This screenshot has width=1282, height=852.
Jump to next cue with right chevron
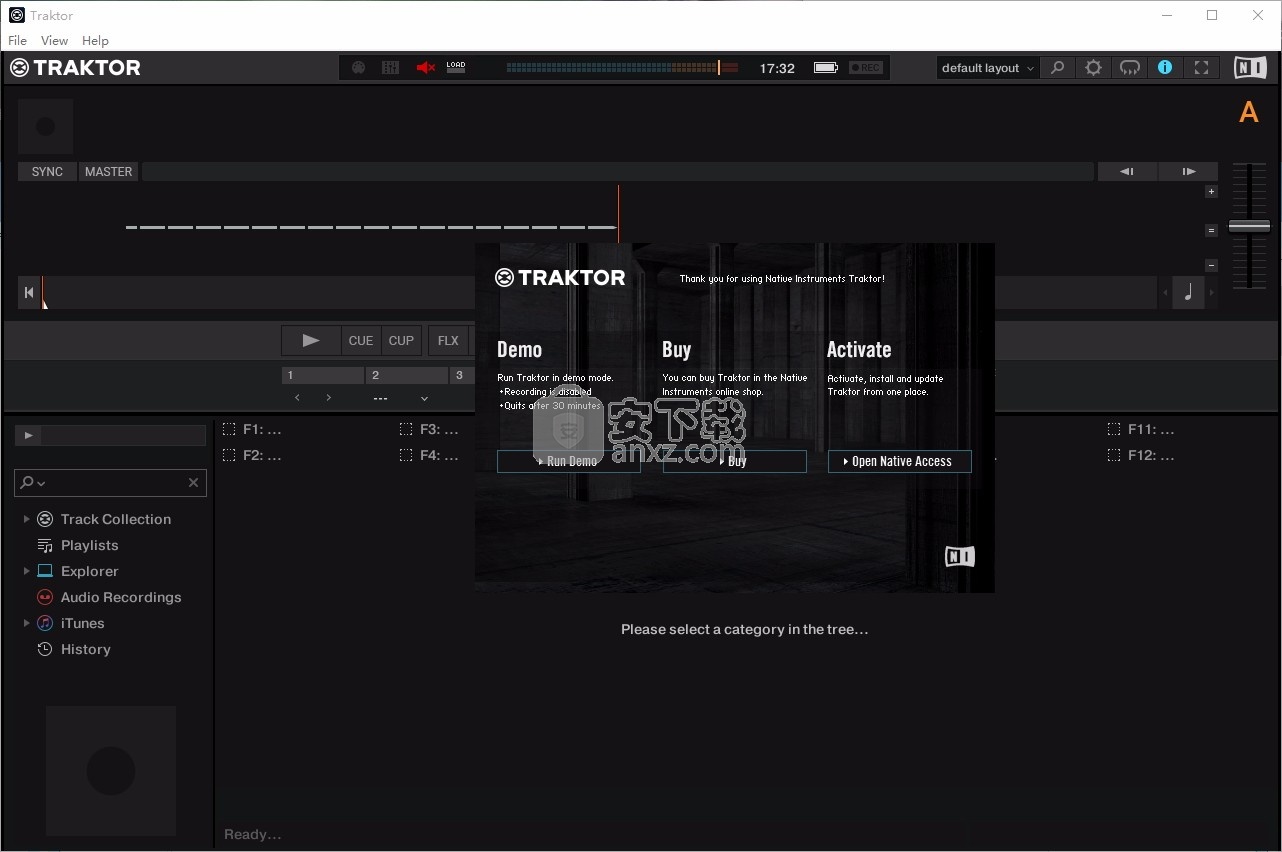328,398
